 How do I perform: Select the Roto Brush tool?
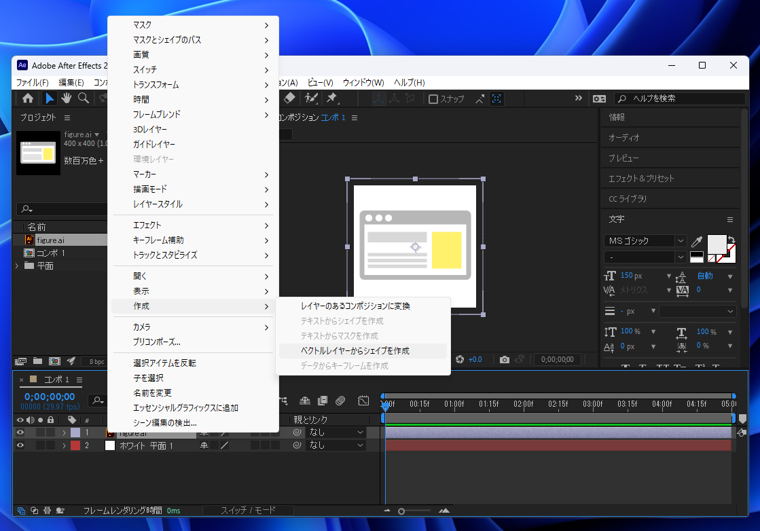(x=311, y=98)
